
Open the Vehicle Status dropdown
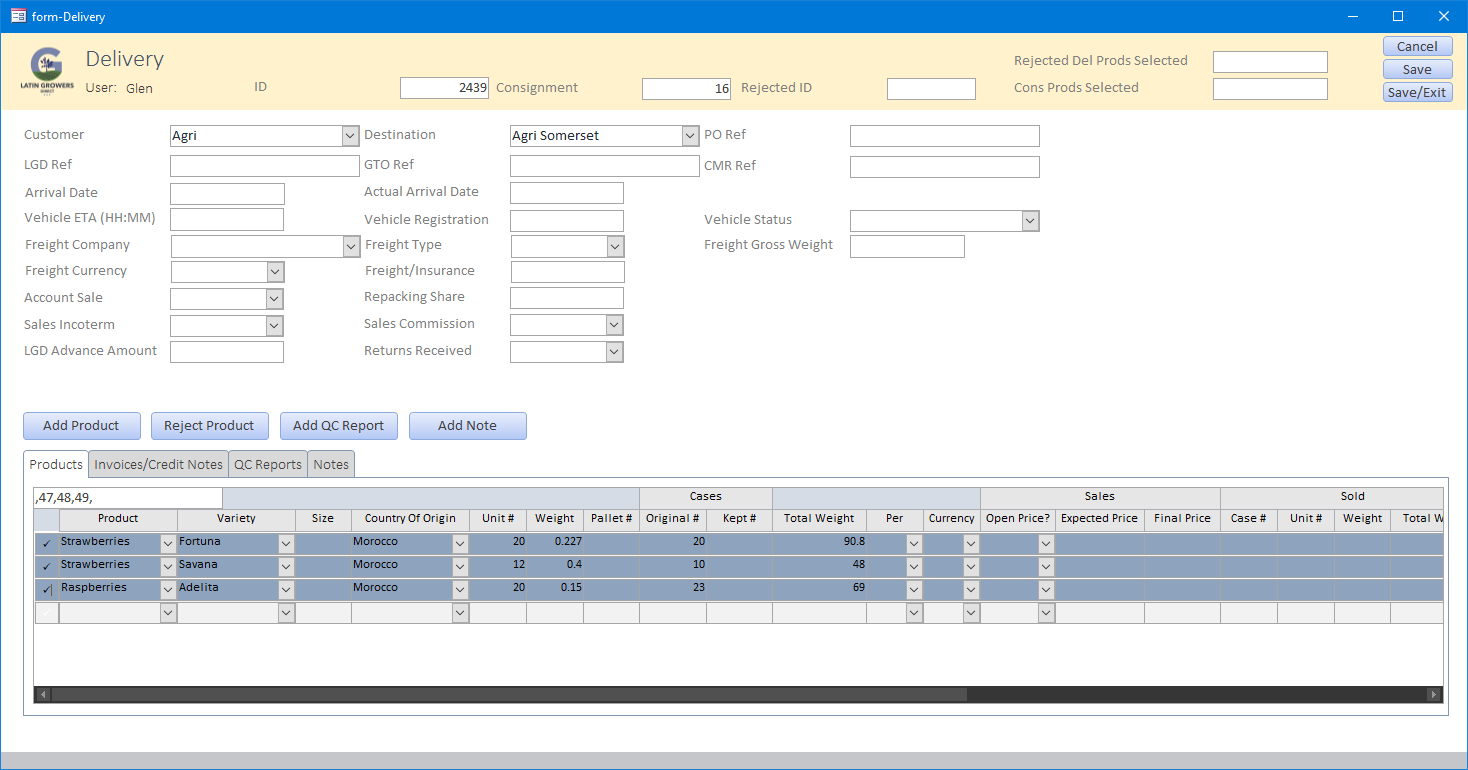[1030, 221]
